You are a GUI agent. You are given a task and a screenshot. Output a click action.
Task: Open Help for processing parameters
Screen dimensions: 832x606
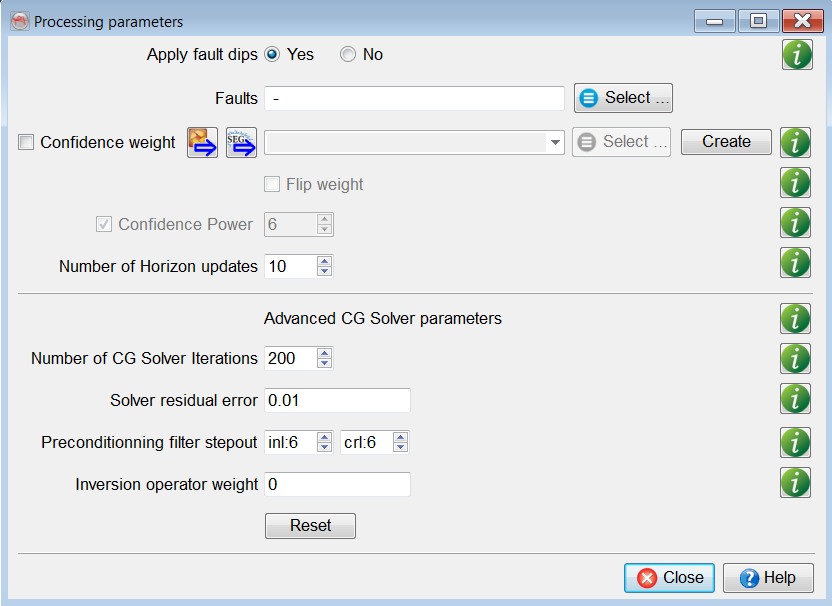tap(768, 578)
